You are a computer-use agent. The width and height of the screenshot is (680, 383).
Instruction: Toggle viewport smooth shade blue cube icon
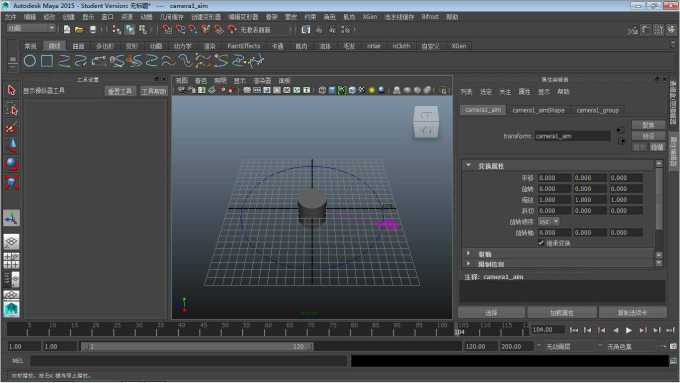point(332,90)
